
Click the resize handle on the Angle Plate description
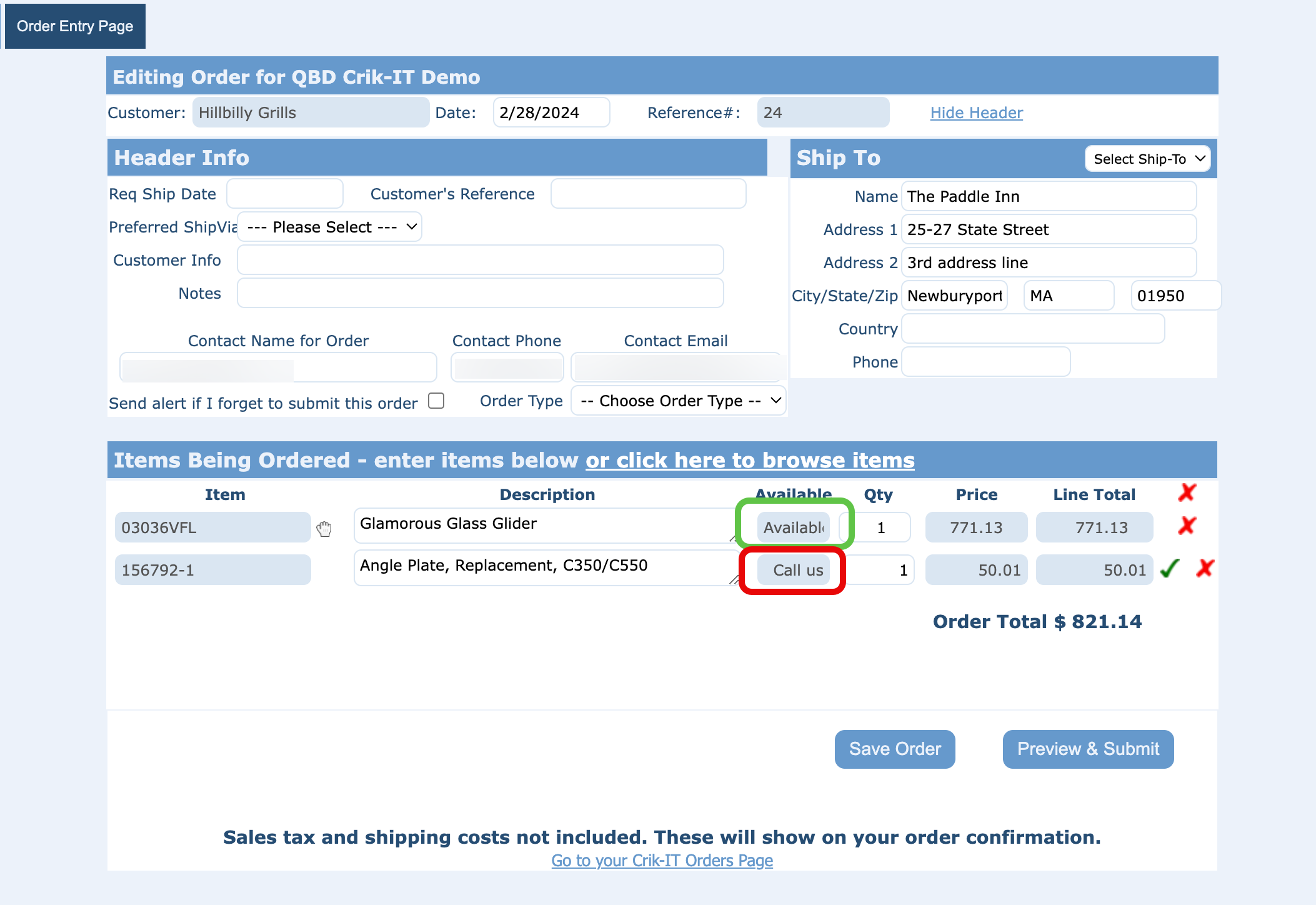(x=733, y=581)
